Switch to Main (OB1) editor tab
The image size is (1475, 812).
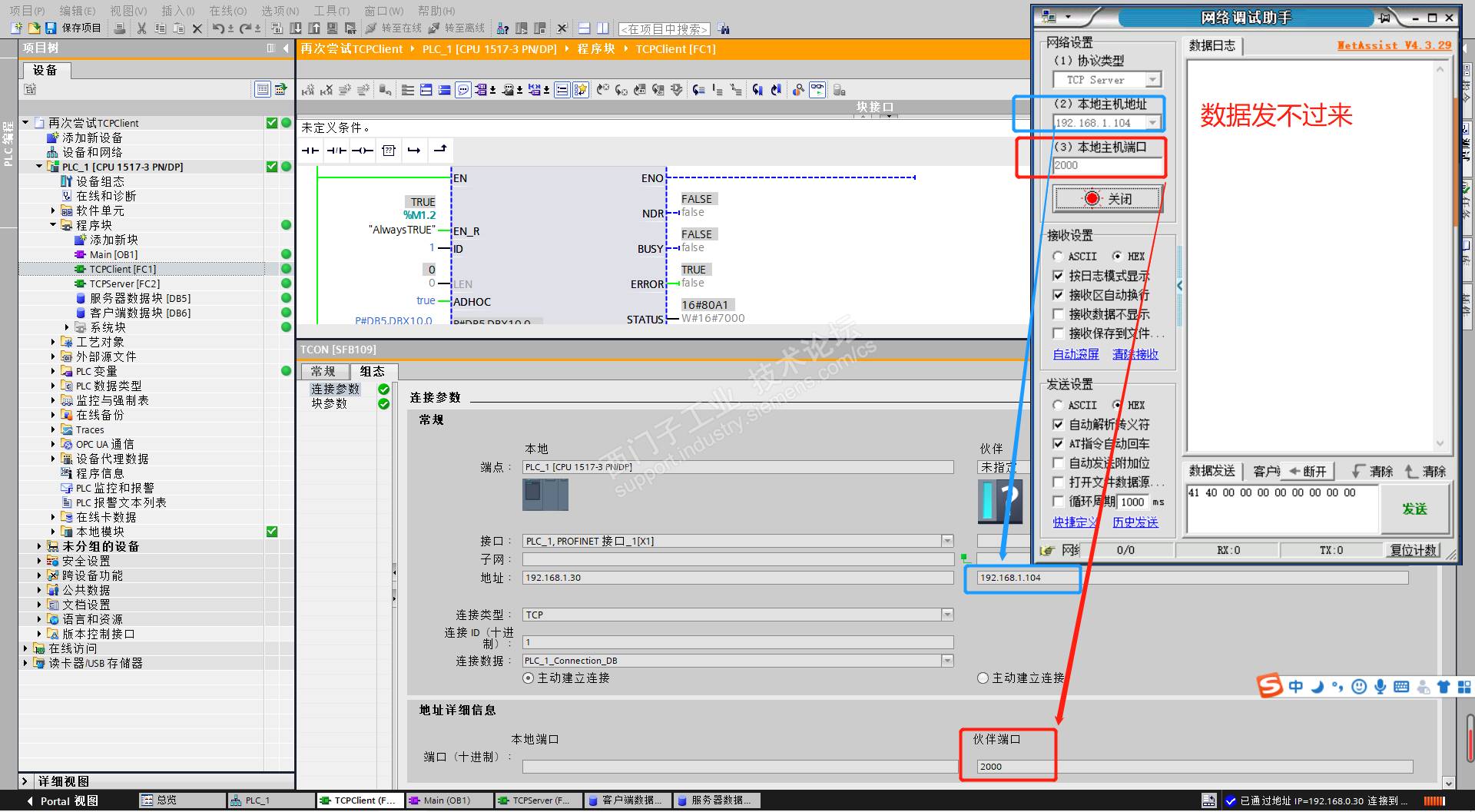pyautogui.click(x=448, y=800)
